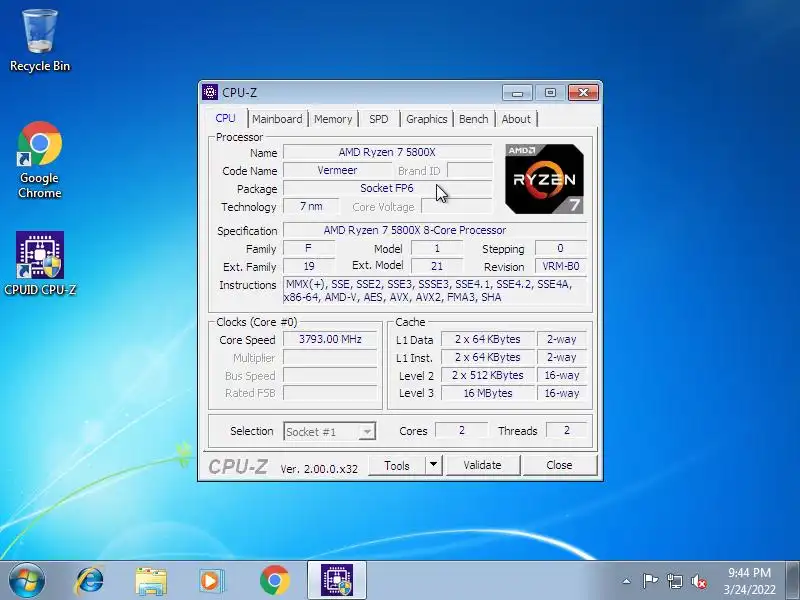
Task: Click the CPU-Z title bar app icon
Action: [x=210, y=92]
